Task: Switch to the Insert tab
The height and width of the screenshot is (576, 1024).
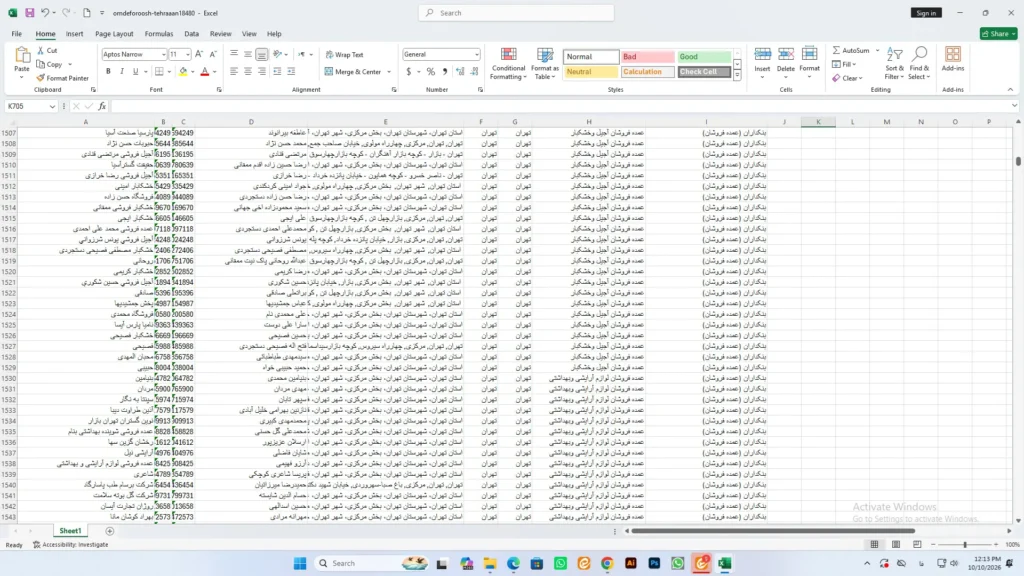Action: 74,33
